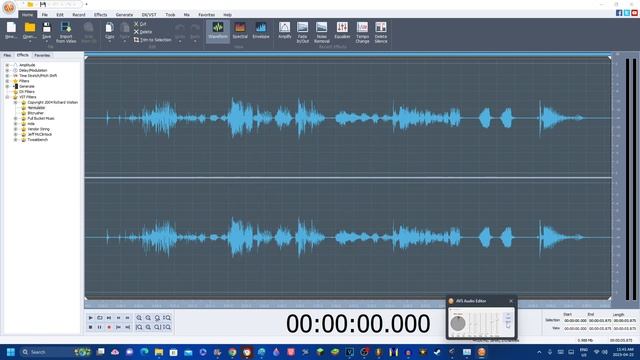
Task: Open the dropdown arrow under Copy
Action: (109, 41)
